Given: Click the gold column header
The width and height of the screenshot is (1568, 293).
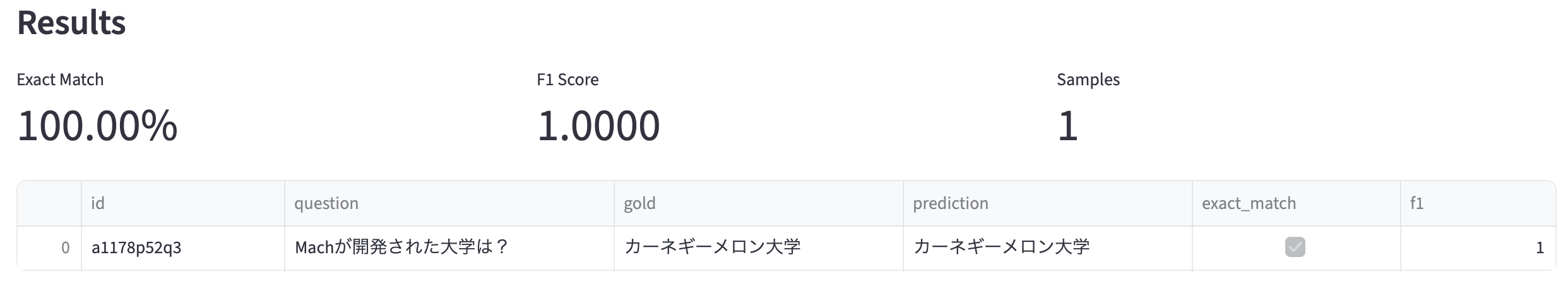Looking at the screenshot, I should point(639,203).
